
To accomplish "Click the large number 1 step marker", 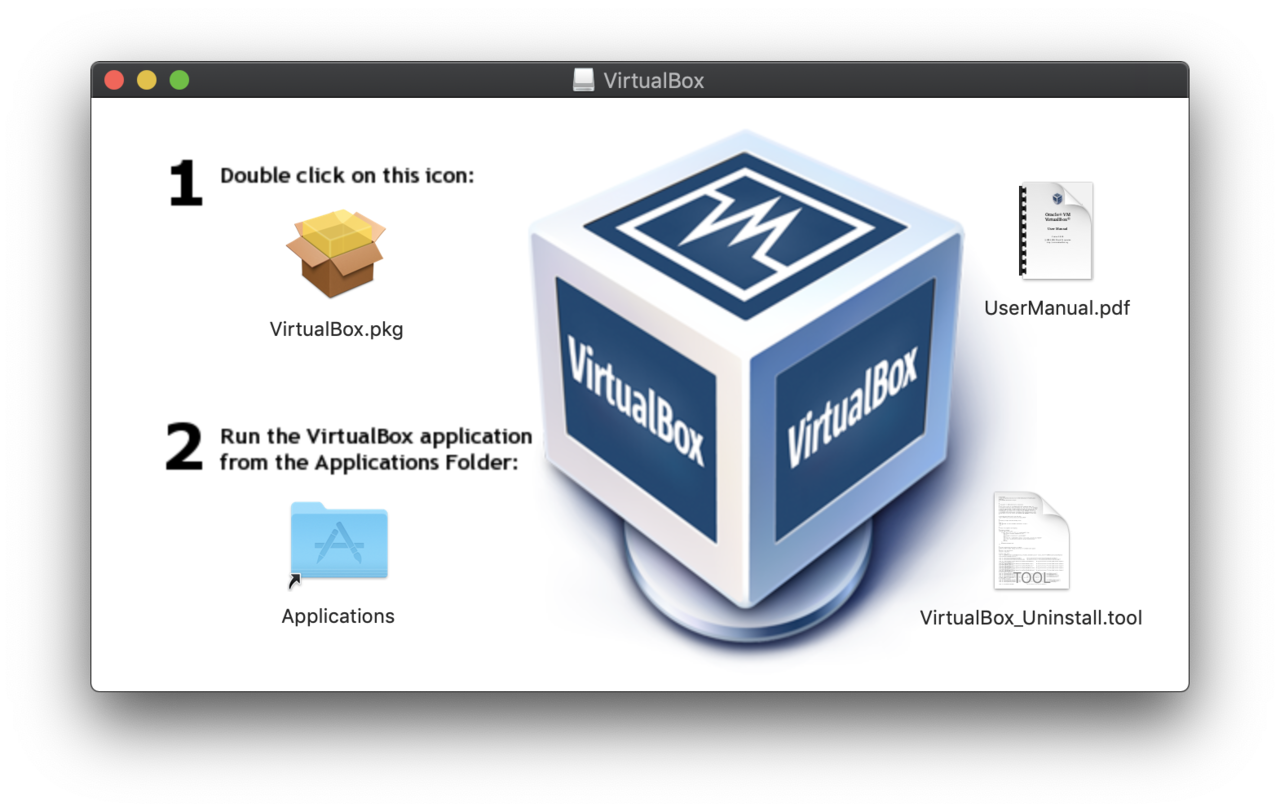I will pyautogui.click(x=185, y=184).
